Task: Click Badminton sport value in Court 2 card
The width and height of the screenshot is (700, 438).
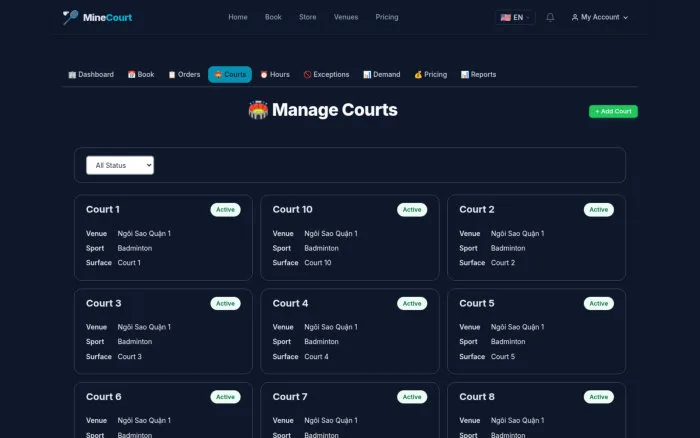Action: click(x=508, y=248)
